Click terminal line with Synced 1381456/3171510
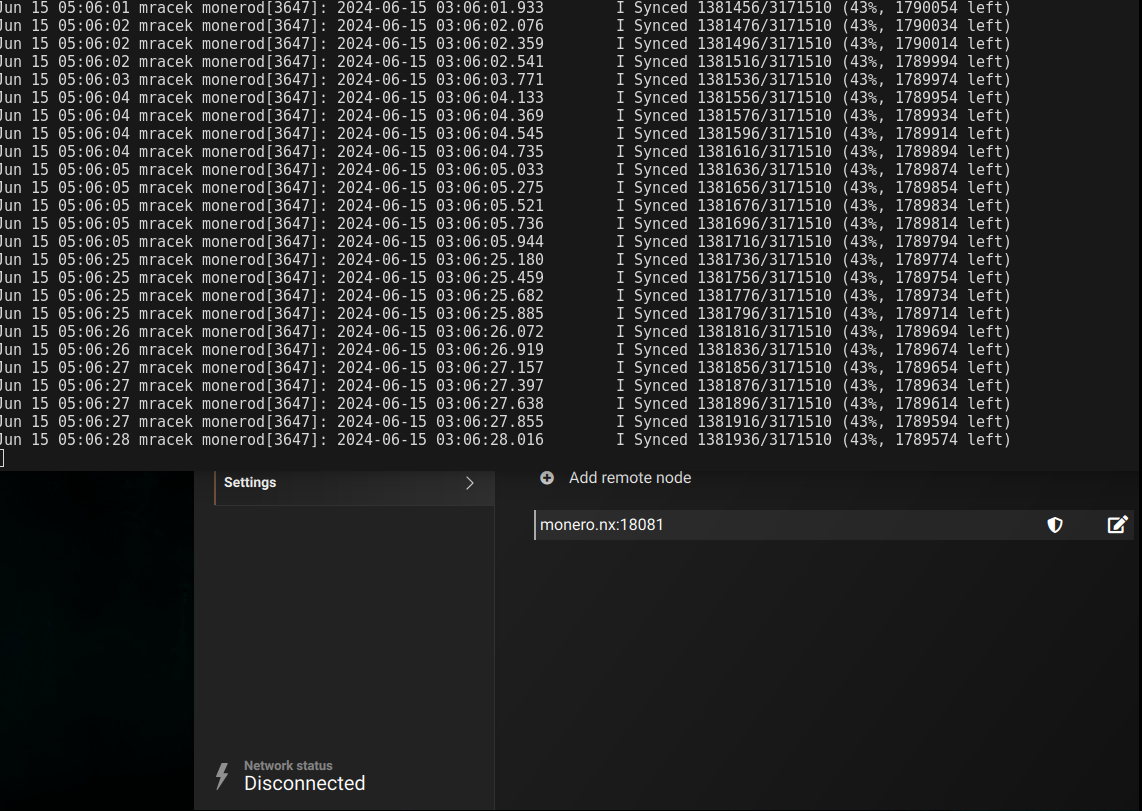Screen dimensions: 1142x811 (505, 8)
